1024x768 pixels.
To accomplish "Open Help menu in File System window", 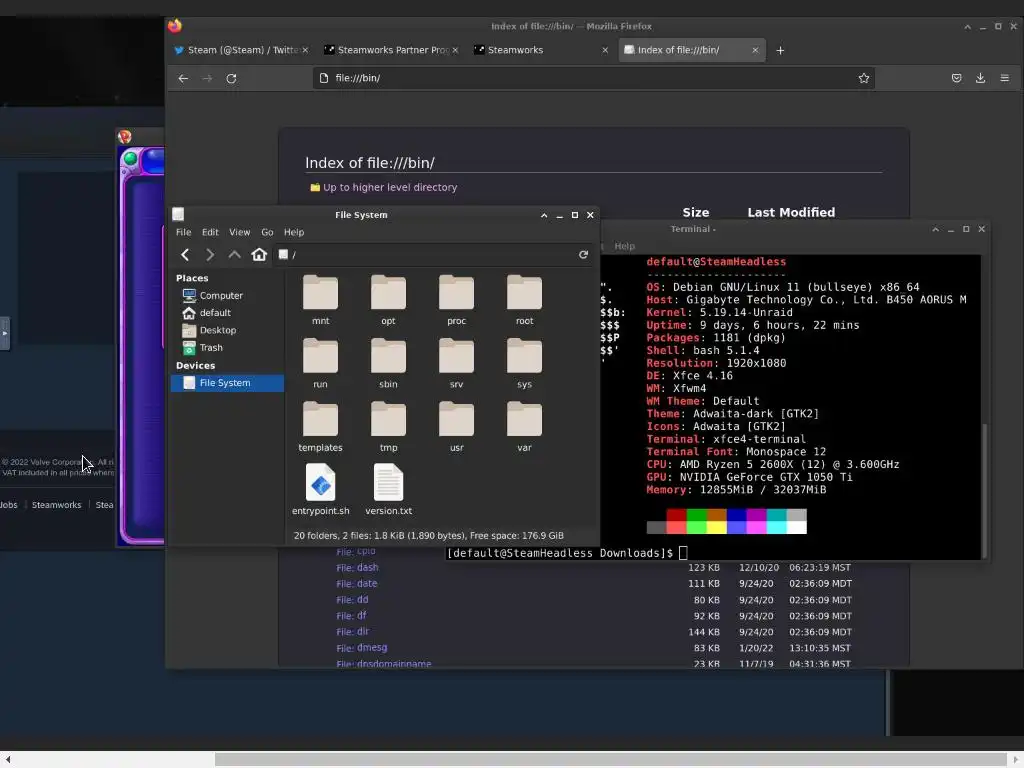I will [x=294, y=232].
